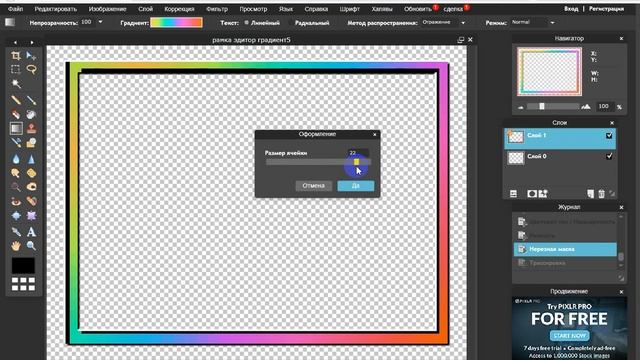Select the Clone Stamp tool
Viewport: 640px width, 360px height.
point(31,129)
